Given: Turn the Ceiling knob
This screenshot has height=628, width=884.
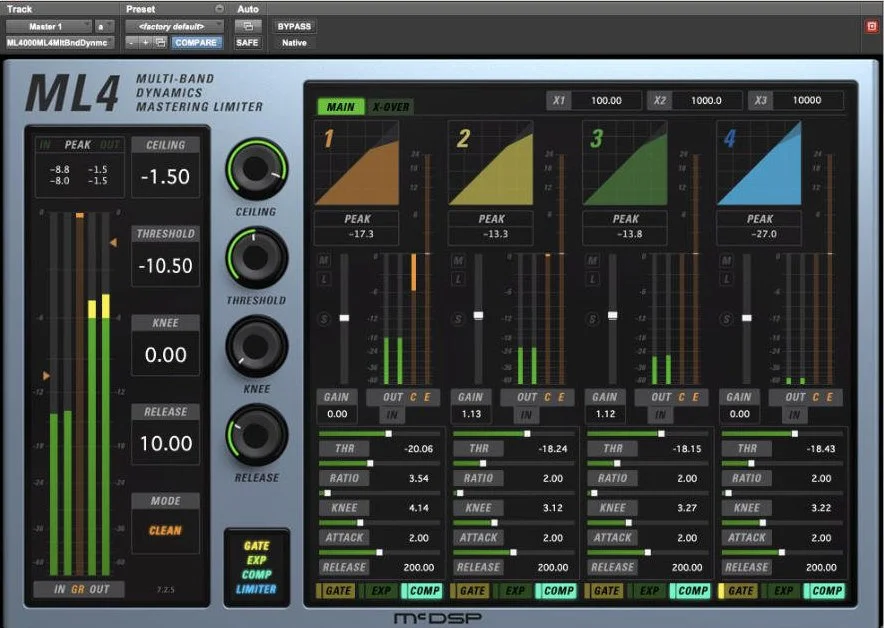Looking at the screenshot, I should (257, 168).
